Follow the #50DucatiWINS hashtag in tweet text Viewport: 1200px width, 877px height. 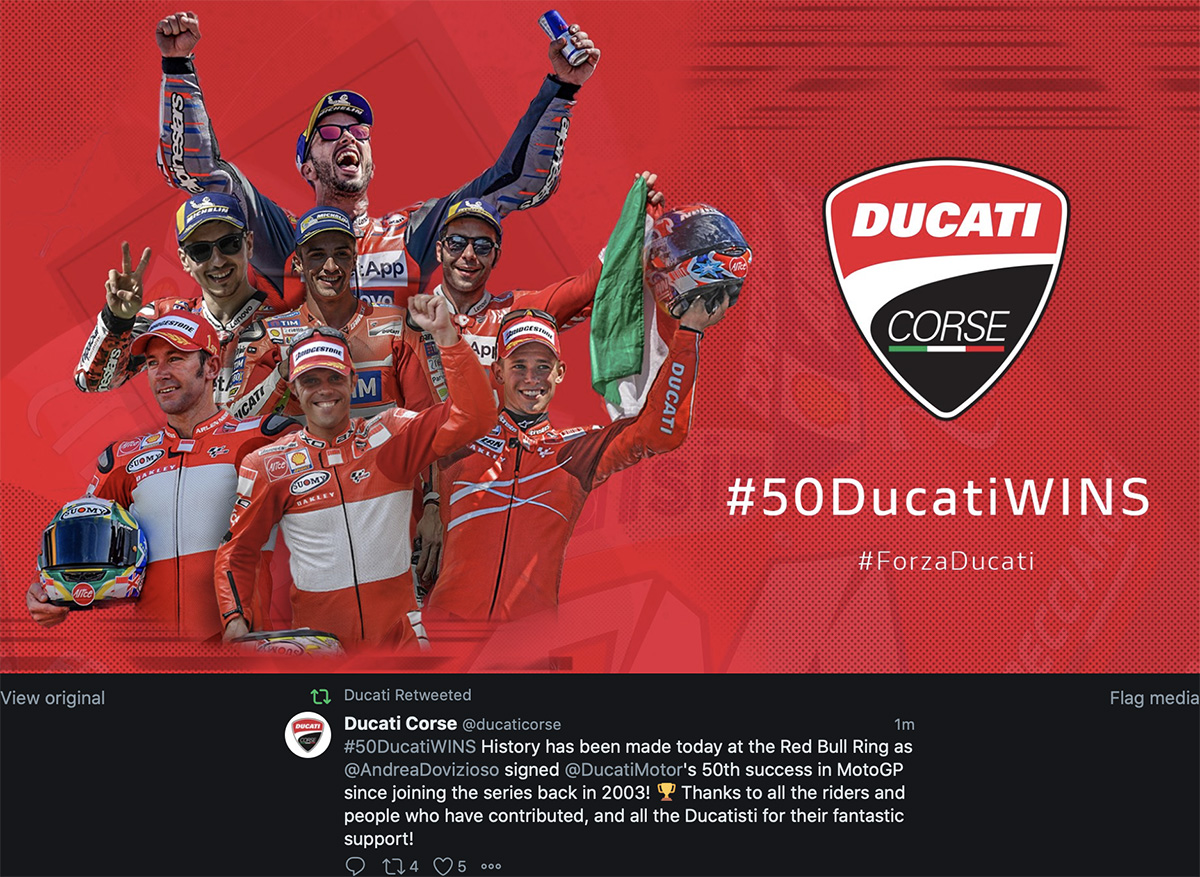tap(410, 747)
